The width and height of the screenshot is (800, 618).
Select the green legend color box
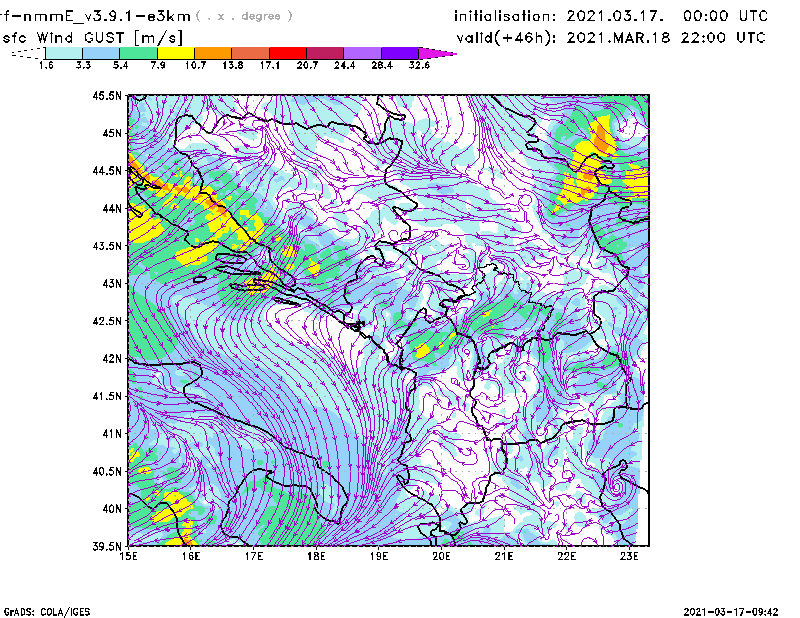click(x=138, y=53)
